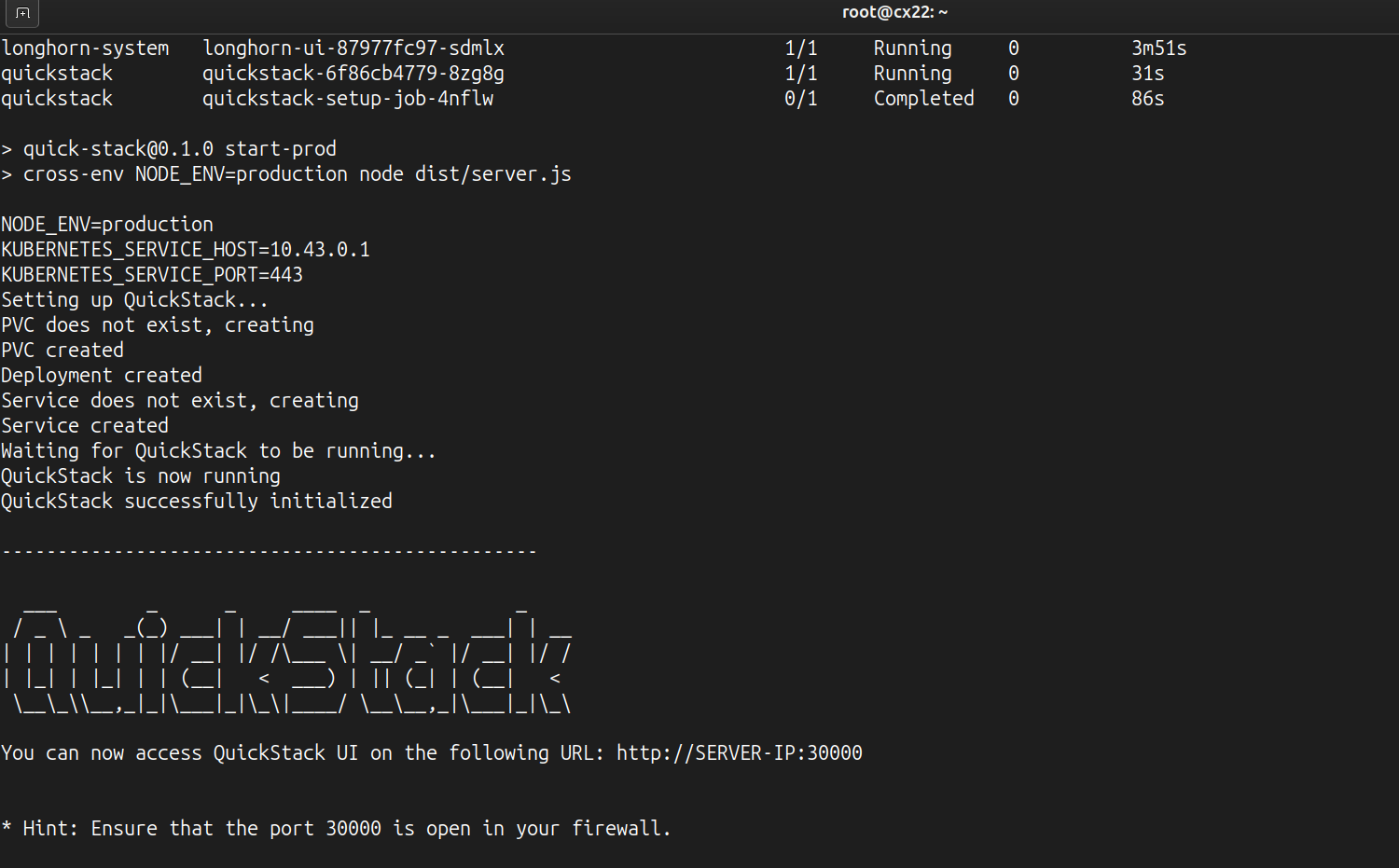Viewport: 1399px width, 868px height.
Task: Click the PVC does not exist, creating line
Action: (x=158, y=325)
